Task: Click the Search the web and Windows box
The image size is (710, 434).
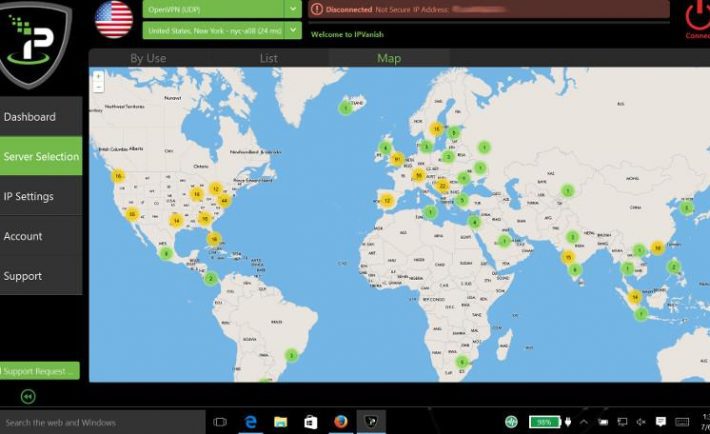Action: coord(100,423)
